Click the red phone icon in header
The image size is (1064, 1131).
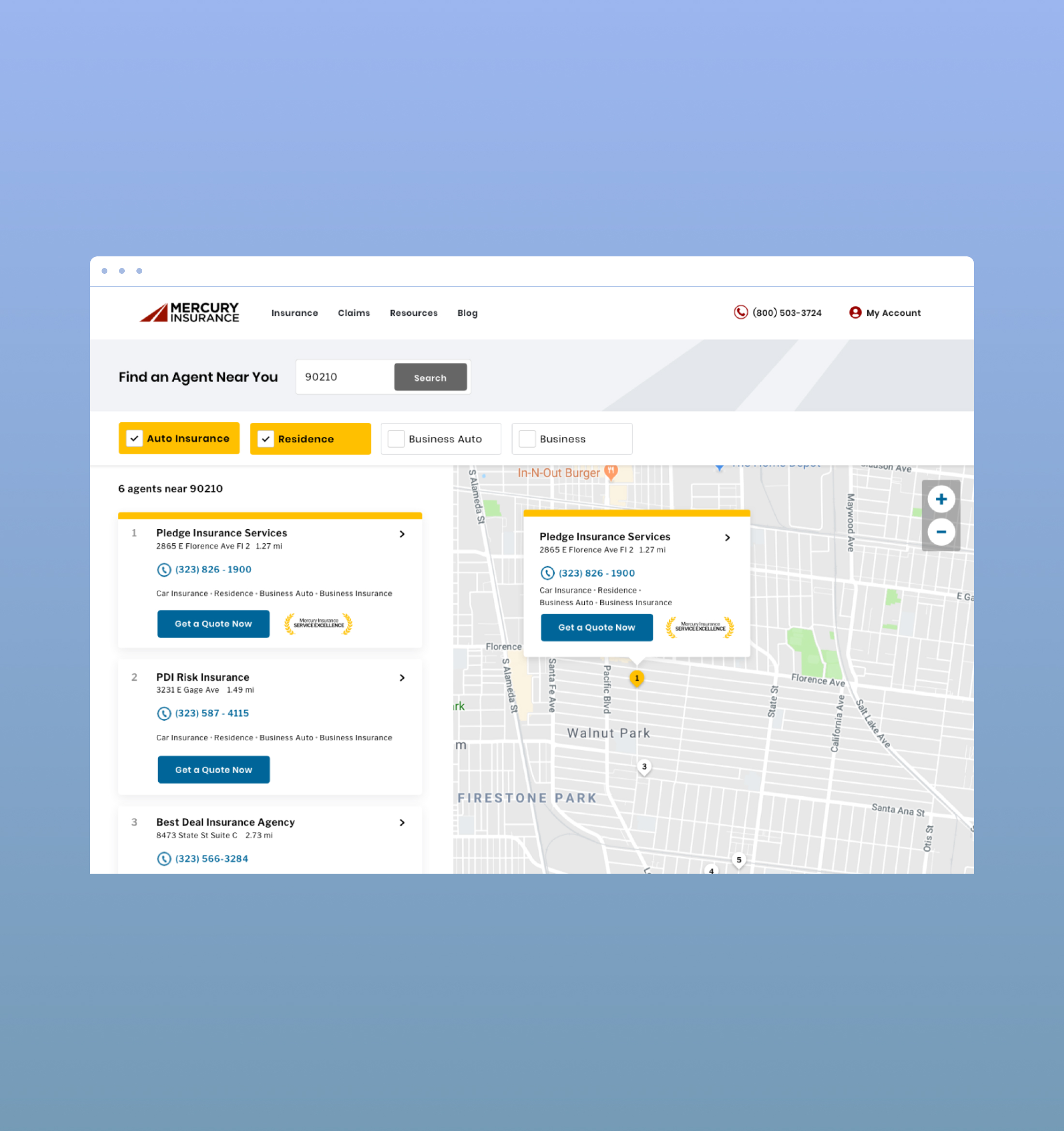pyautogui.click(x=740, y=313)
